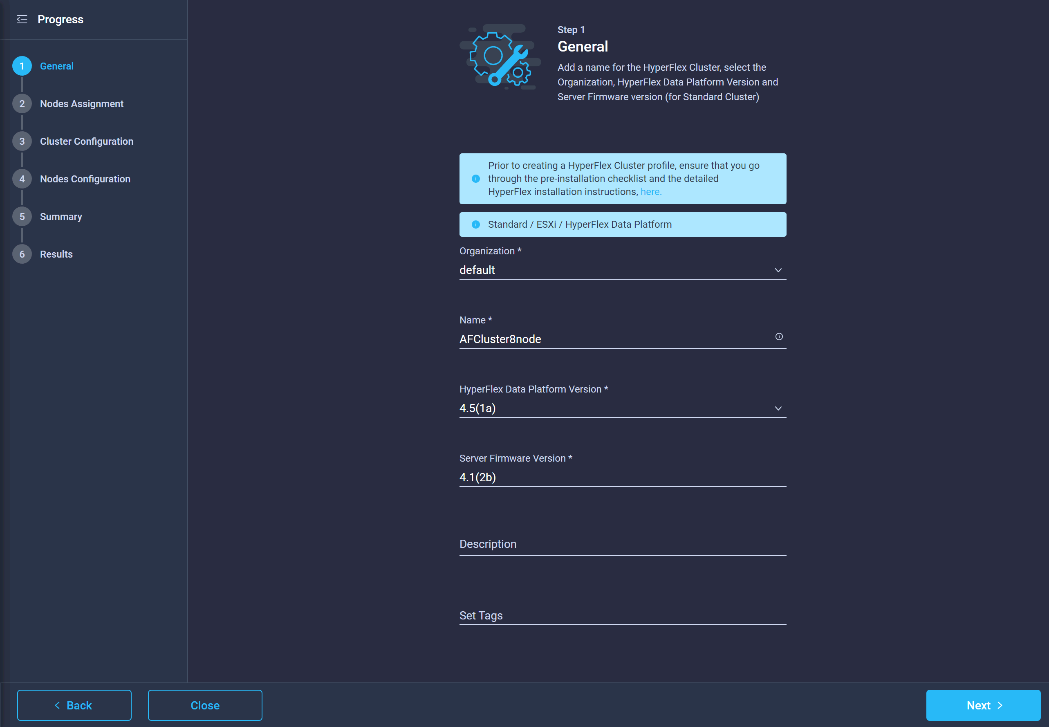Click the Name field containing AFCluster8node

pos(622,339)
